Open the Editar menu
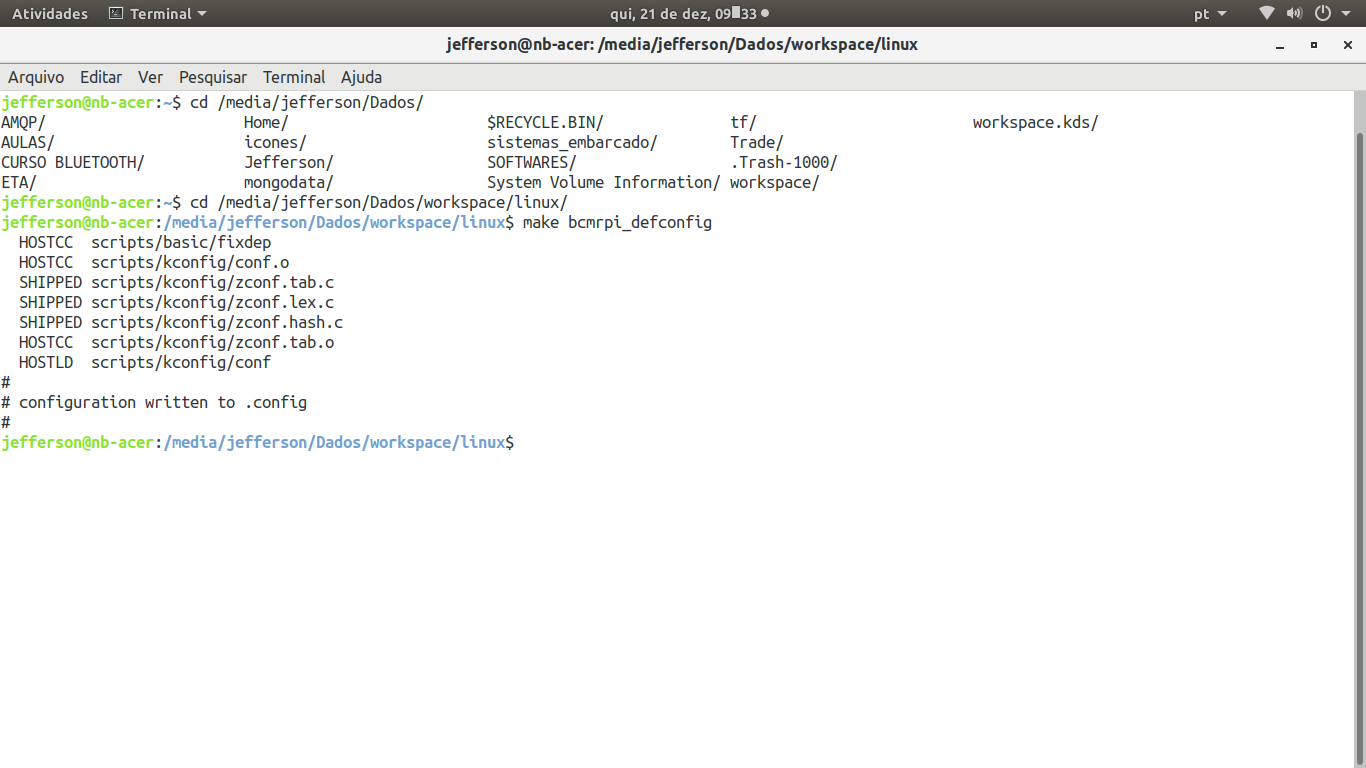The width and height of the screenshot is (1366, 768). 101,77
